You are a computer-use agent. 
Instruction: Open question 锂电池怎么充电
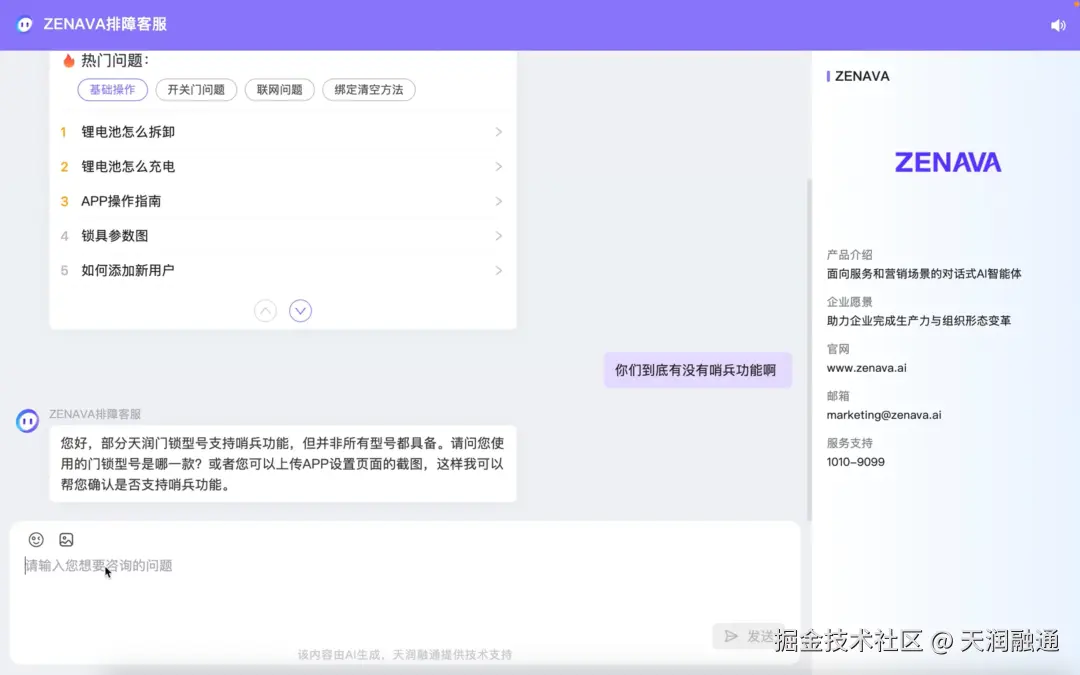pos(128,167)
